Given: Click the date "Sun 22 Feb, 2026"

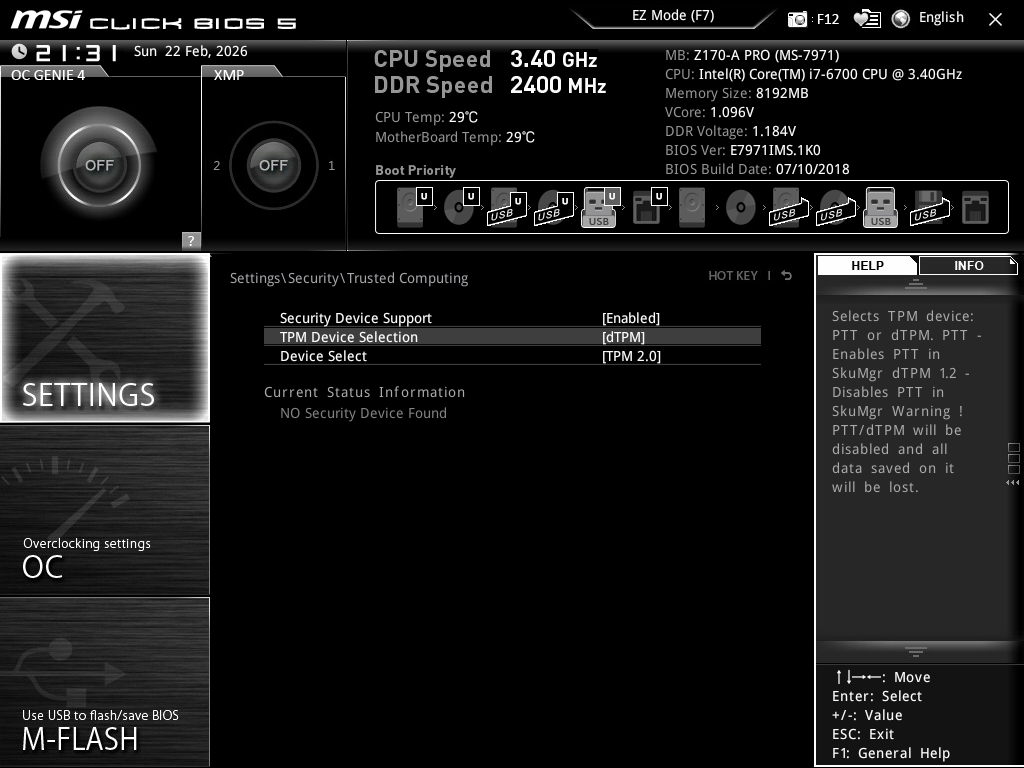Looking at the screenshot, I should 191,51.
